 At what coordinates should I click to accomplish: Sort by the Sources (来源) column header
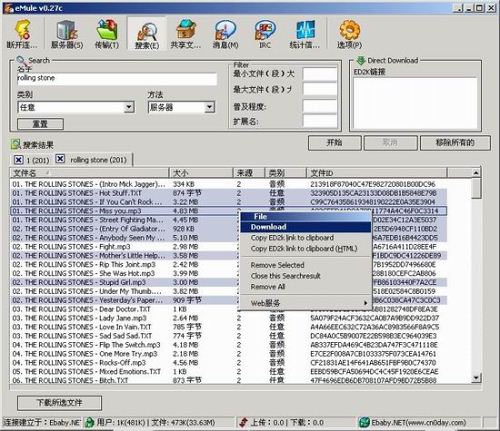coord(249,173)
